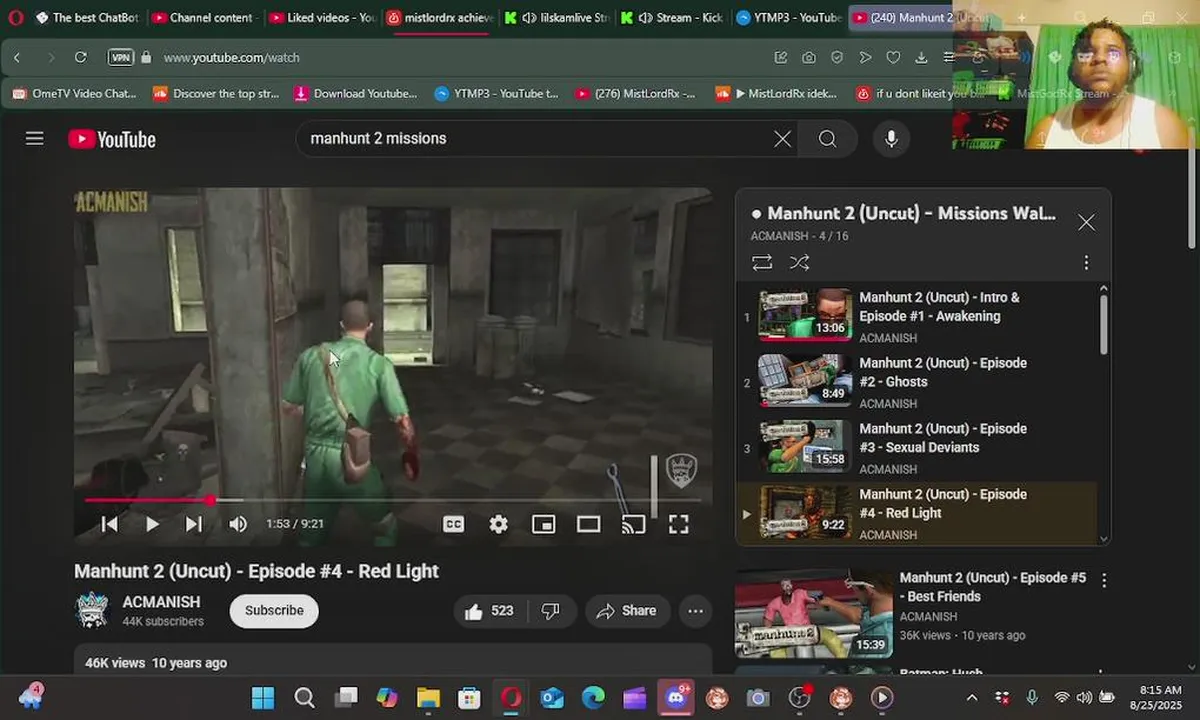Switch to Liked videos tab
The image size is (1200, 720).
point(322,18)
